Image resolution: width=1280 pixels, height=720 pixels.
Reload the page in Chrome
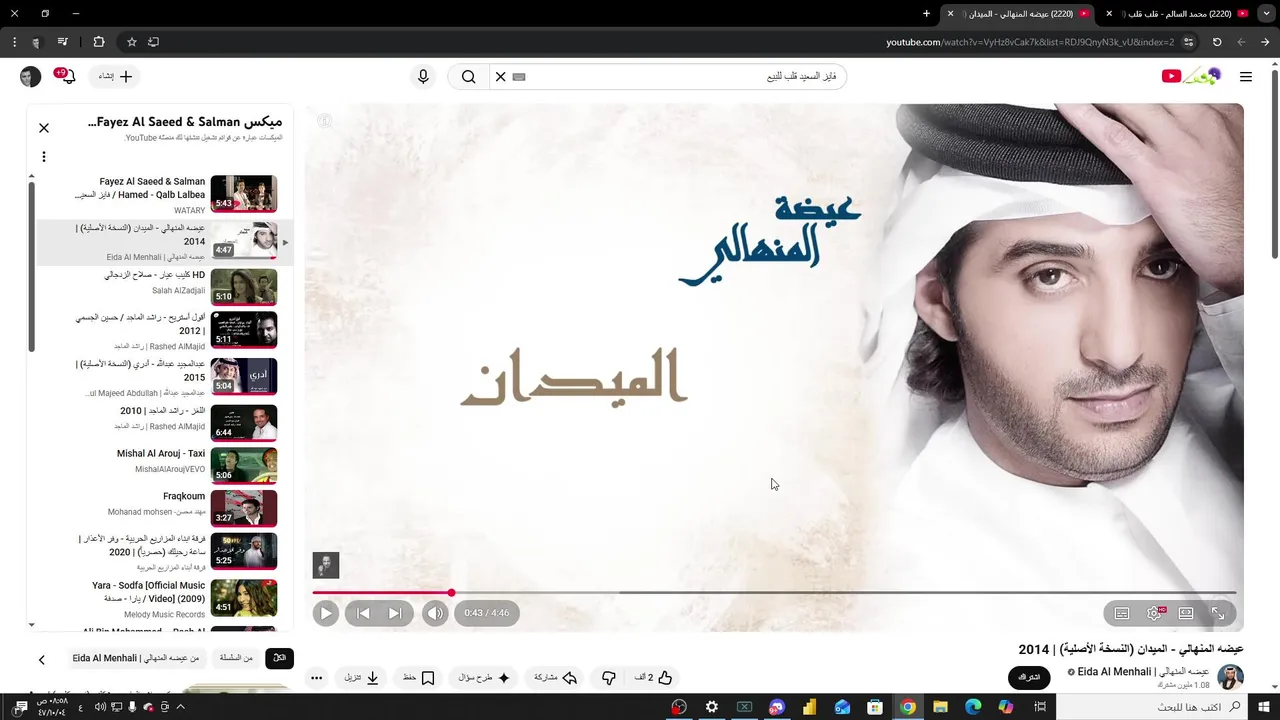click(x=1217, y=42)
